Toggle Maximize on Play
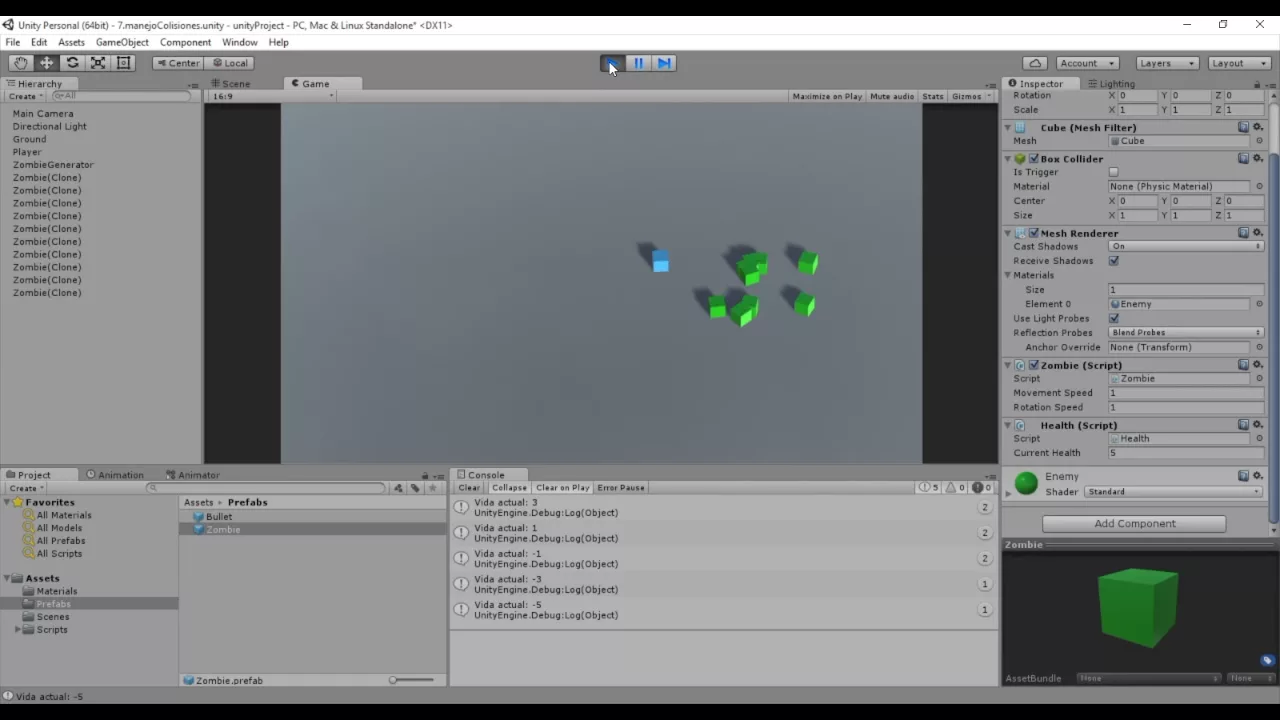1280x720 pixels. (x=827, y=96)
